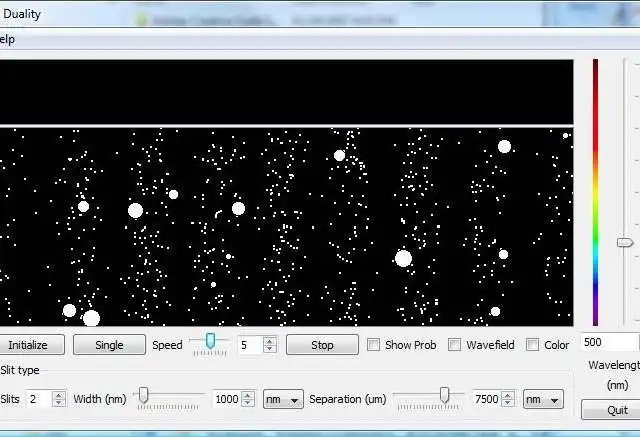Viewport: 640px width, 437px height.
Task: Decrease Slits count with down arrow
Action: point(59,403)
